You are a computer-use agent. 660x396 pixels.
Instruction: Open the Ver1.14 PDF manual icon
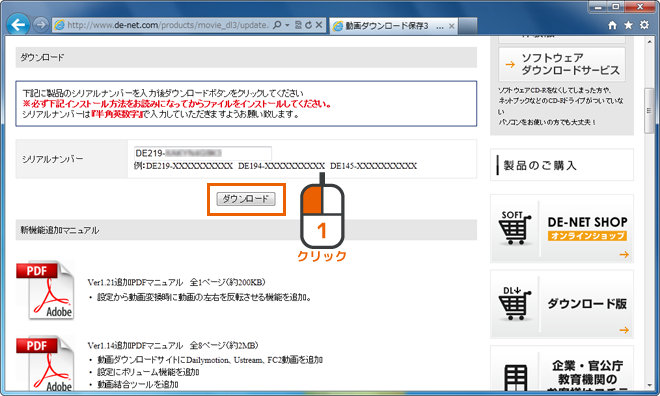[x=45, y=364]
